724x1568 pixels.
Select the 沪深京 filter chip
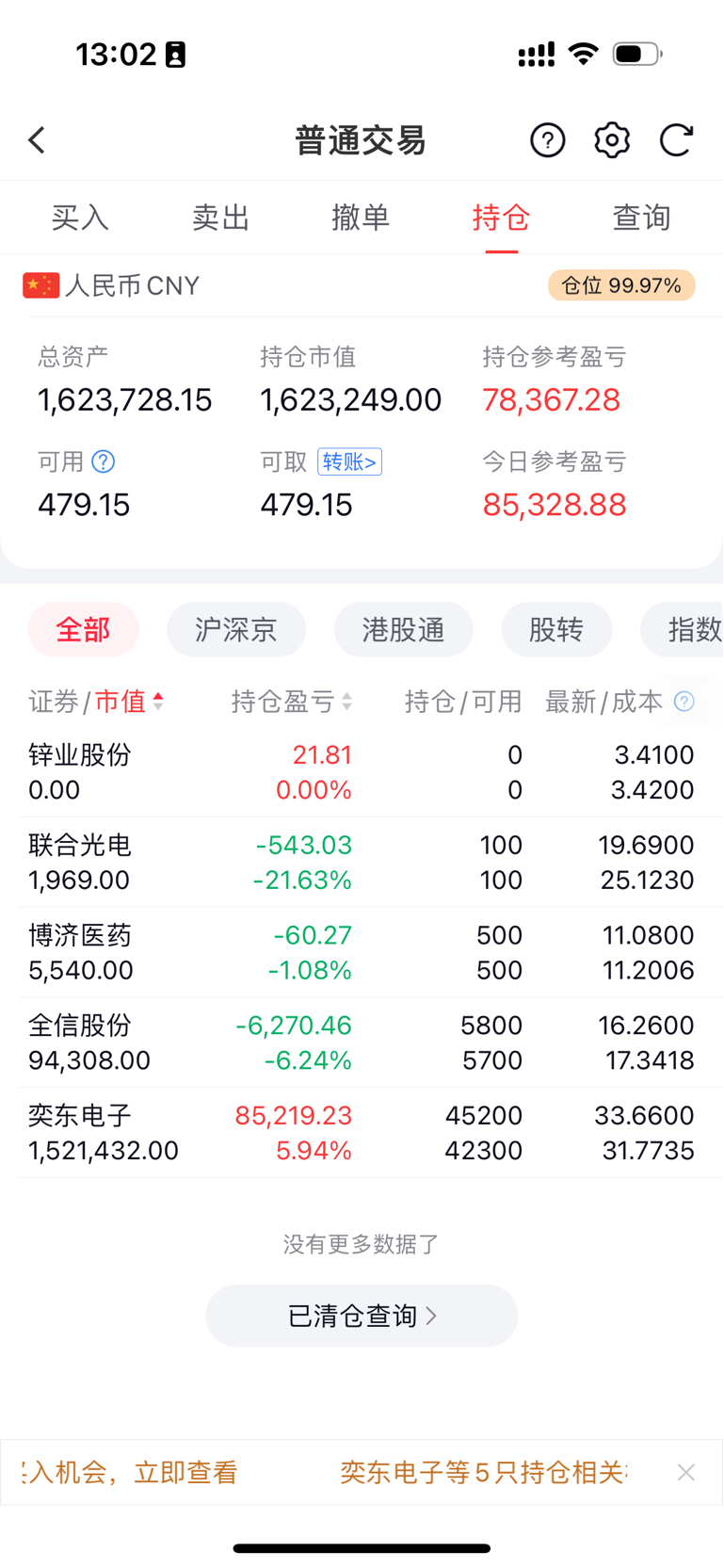pyautogui.click(x=236, y=629)
